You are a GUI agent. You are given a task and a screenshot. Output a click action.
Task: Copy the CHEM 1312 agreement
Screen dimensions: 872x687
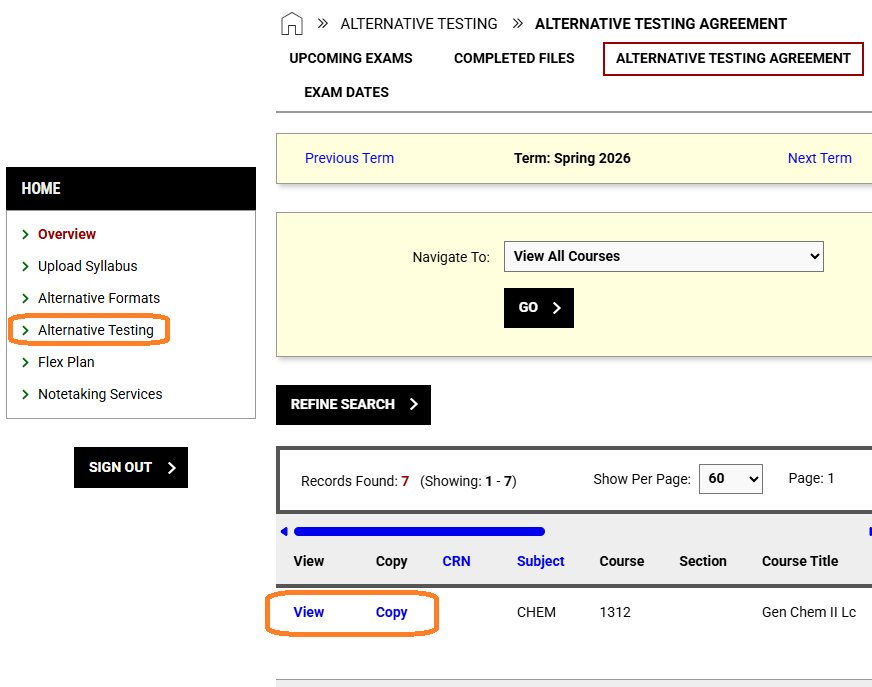392,612
